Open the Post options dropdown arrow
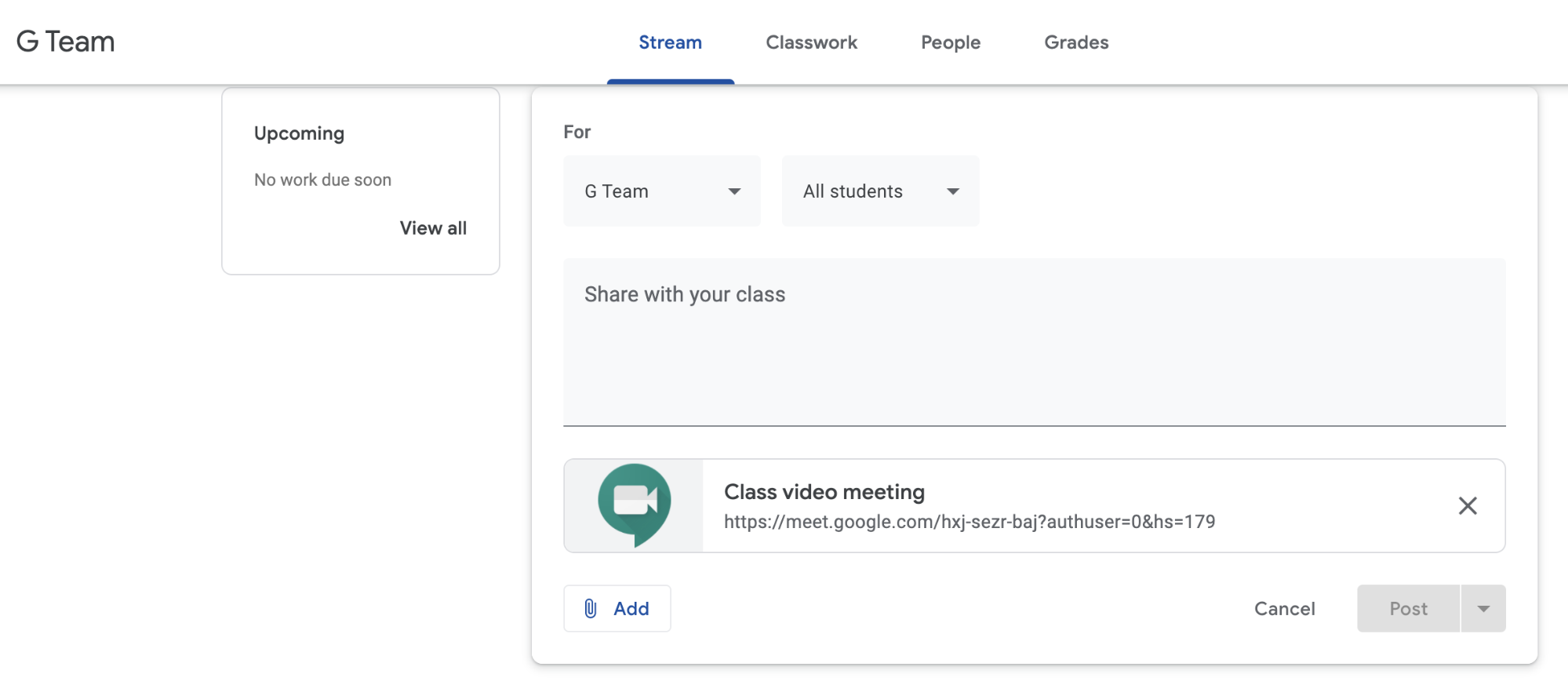Screen dimensions: 1568x685 1483,608
